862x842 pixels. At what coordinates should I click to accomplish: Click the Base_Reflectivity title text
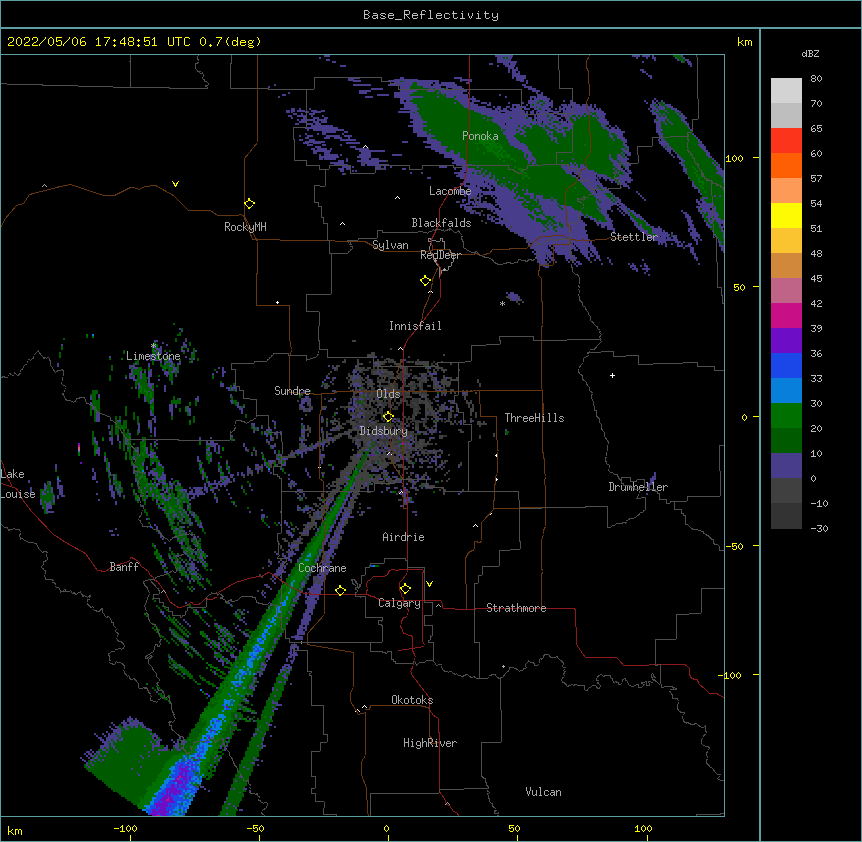(x=431, y=15)
